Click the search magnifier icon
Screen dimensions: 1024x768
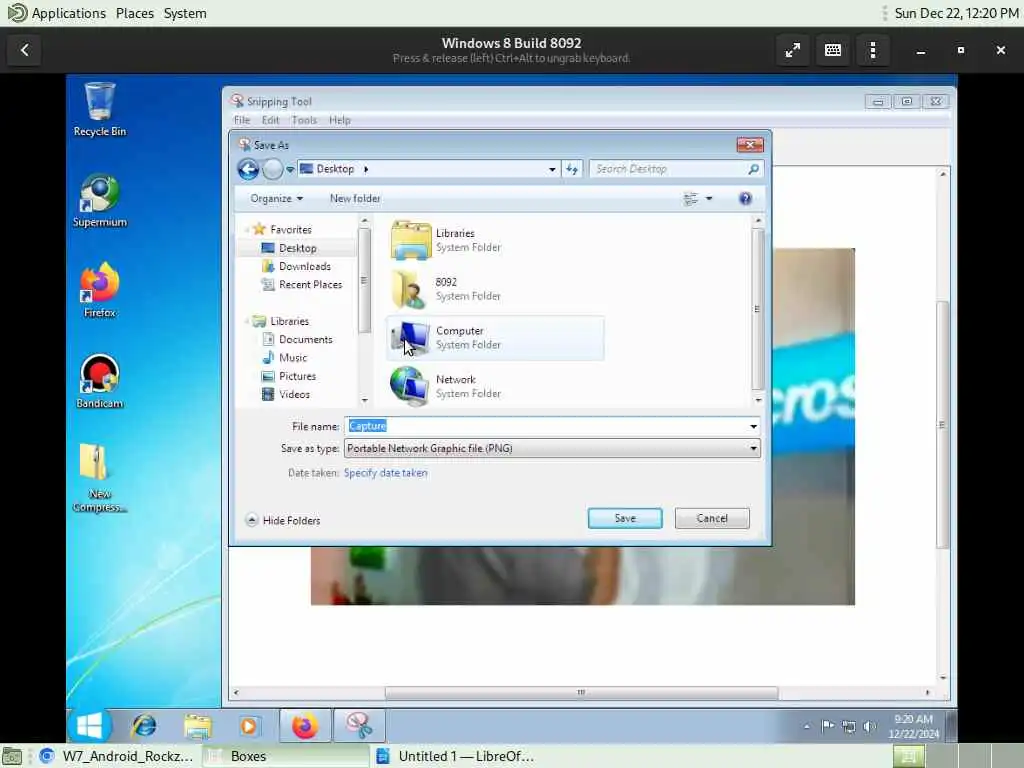[753, 169]
